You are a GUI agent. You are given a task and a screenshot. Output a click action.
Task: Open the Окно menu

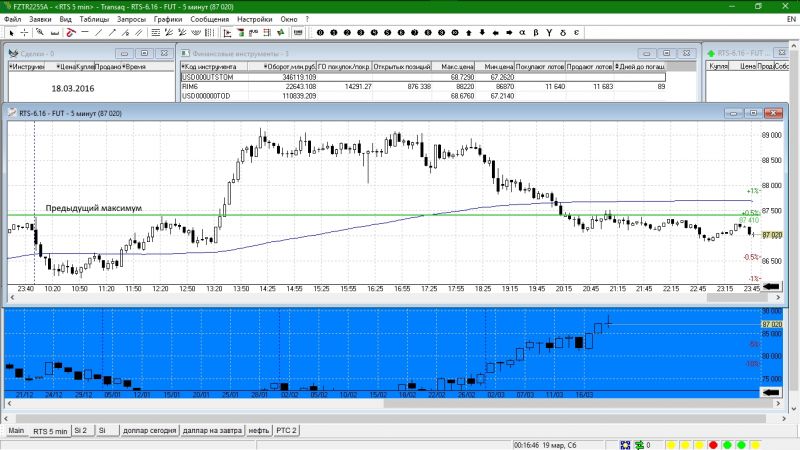(289, 19)
